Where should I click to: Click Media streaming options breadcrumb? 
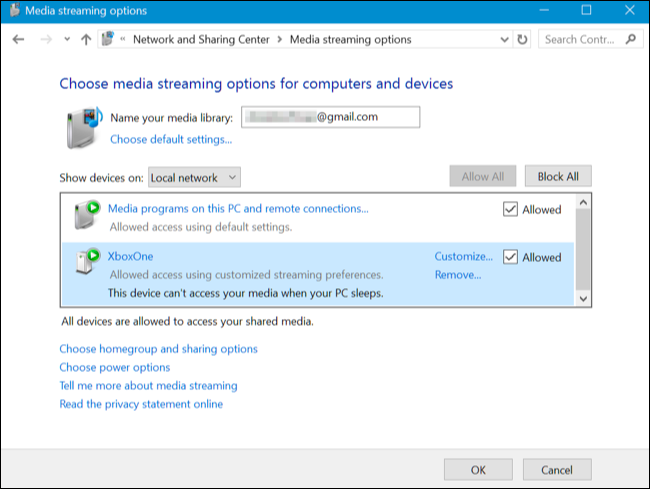click(x=350, y=39)
